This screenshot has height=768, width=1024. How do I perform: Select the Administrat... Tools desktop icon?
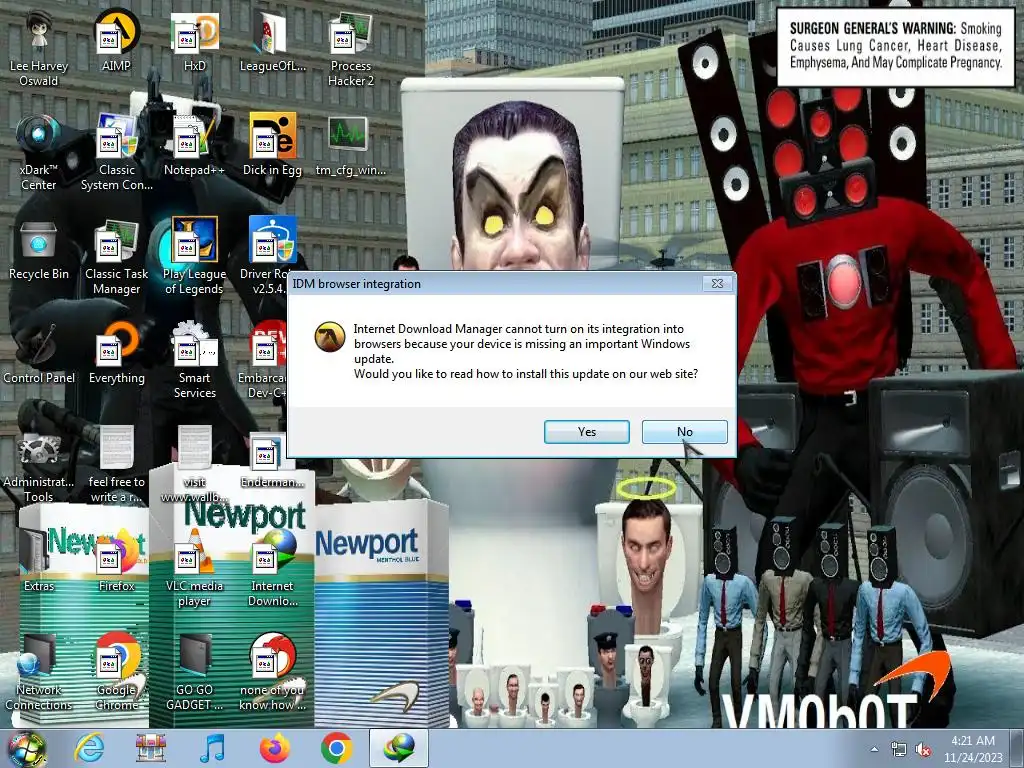tap(39, 466)
